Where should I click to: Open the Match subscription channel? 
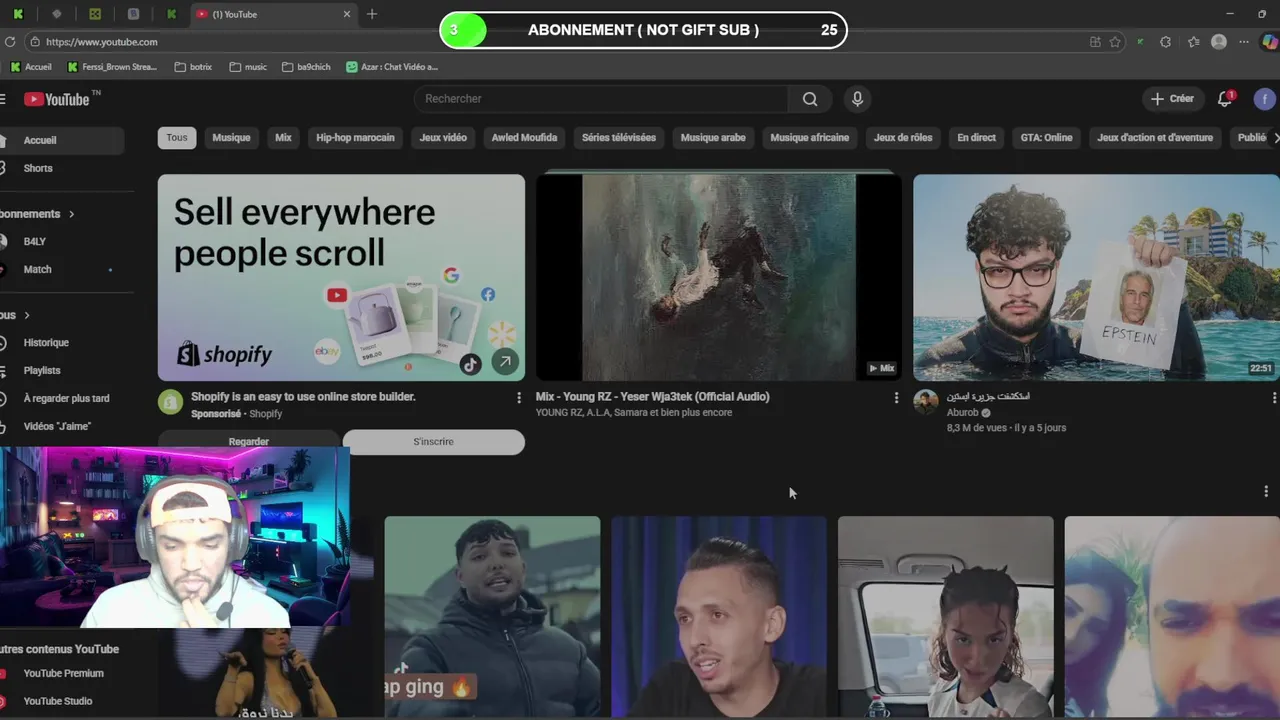pyautogui.click(x=61, y=269)
